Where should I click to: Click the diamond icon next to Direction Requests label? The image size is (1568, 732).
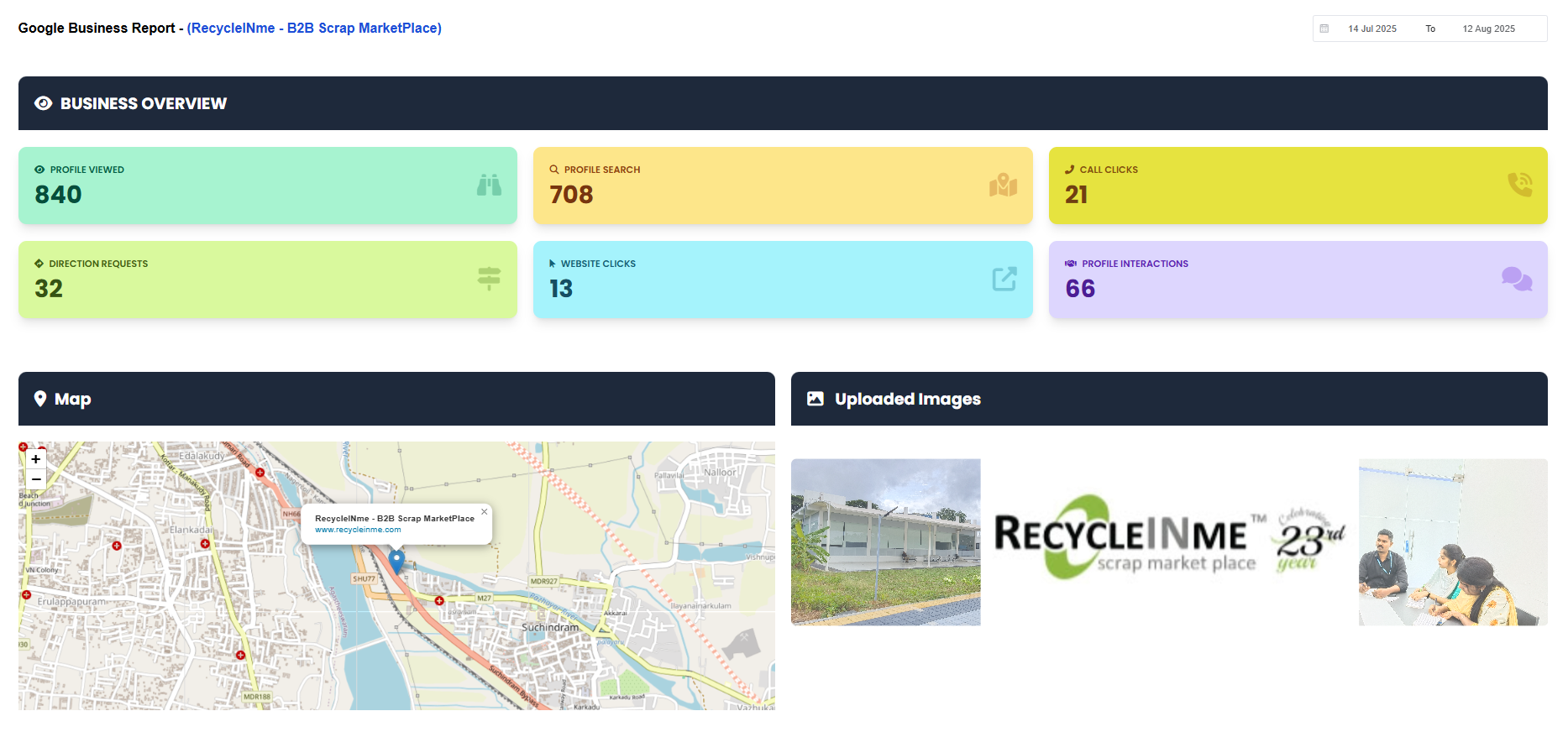(x=39, y=264)
